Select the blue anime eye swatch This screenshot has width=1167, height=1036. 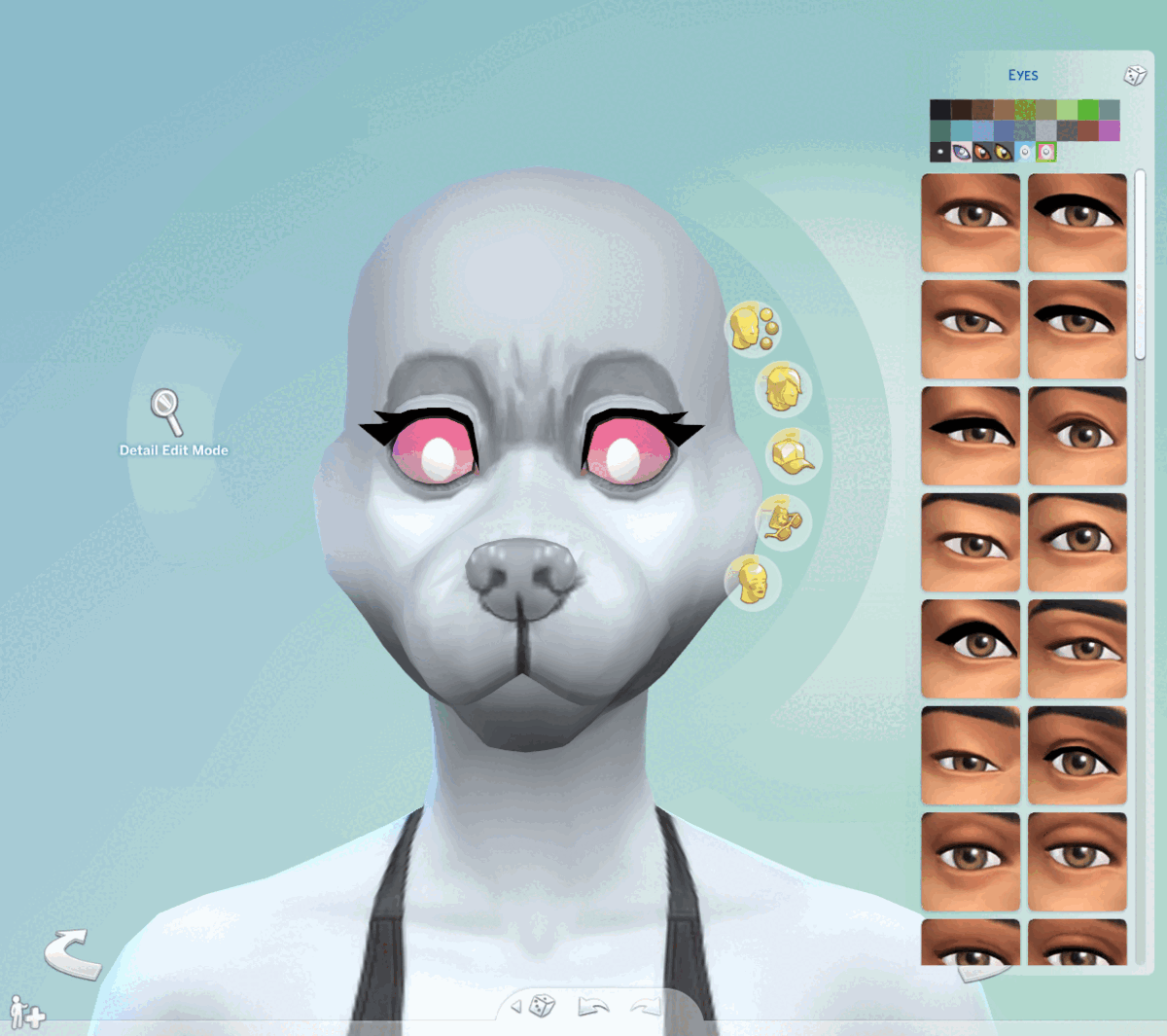(962, 152)
